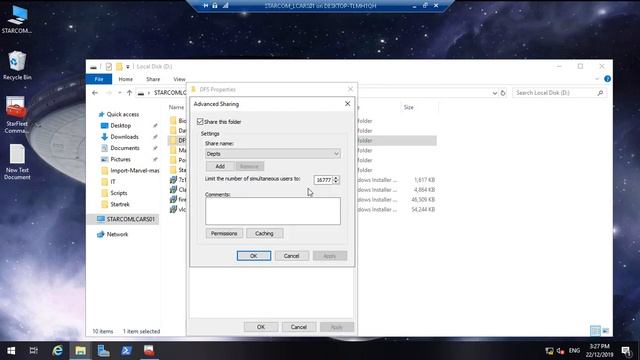Click OK in DFS Properties window

pyautogui.click(x=261, y=327)
